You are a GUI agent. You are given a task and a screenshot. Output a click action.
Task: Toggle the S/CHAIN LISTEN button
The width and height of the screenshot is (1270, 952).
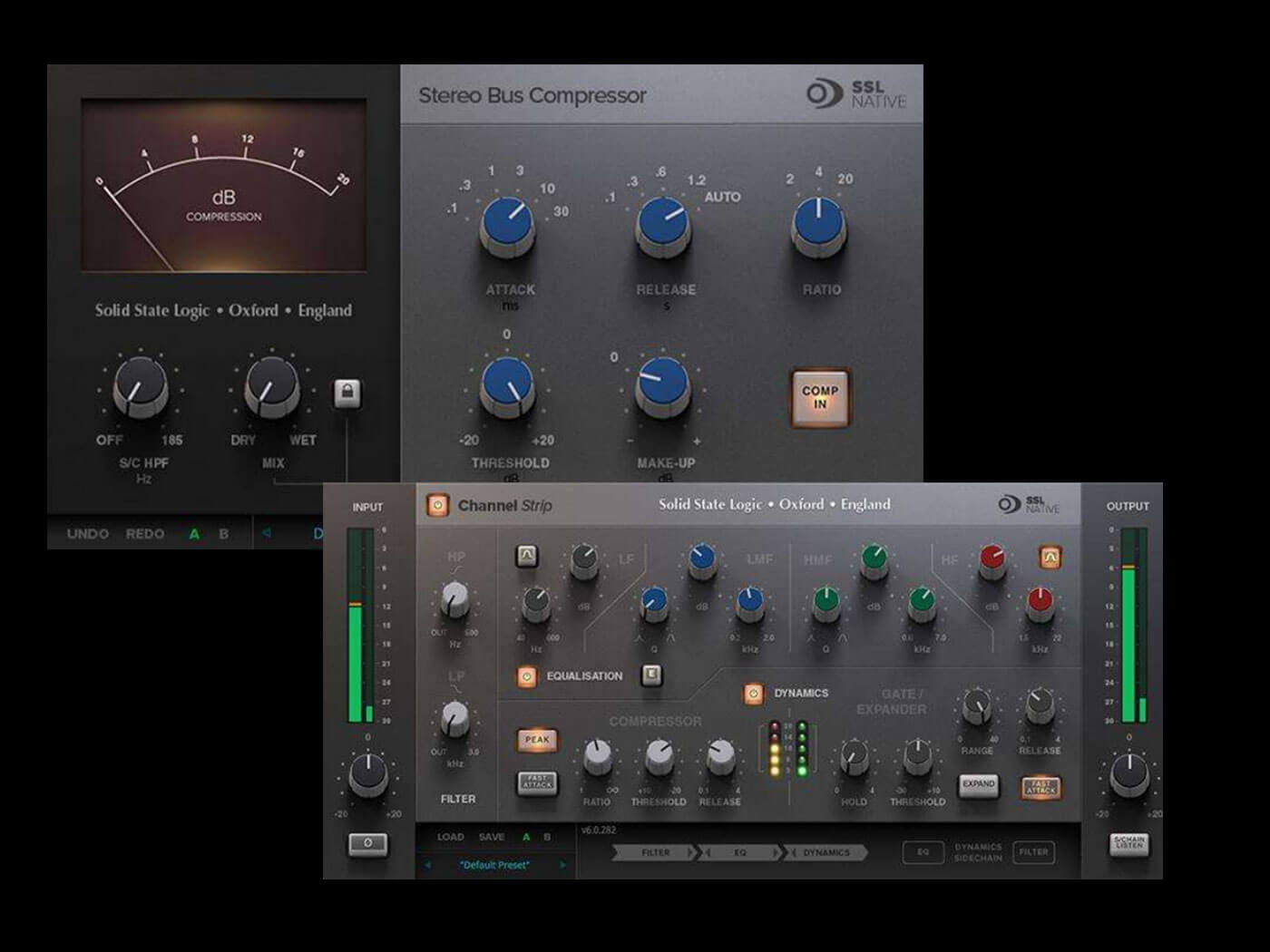[x=1129, y=844]
